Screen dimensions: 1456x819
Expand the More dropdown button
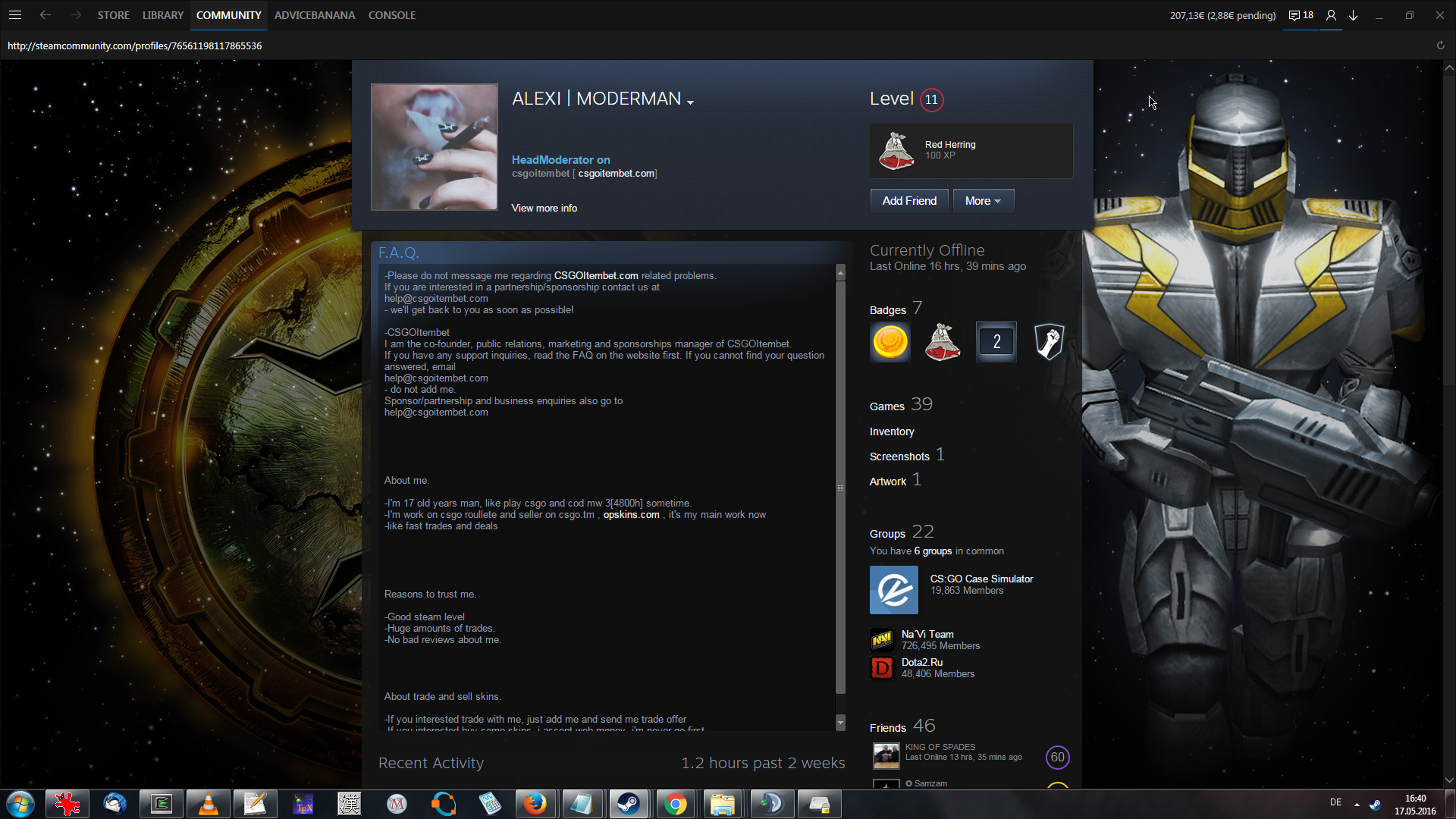pyautogui.click(x=983, y=201)
